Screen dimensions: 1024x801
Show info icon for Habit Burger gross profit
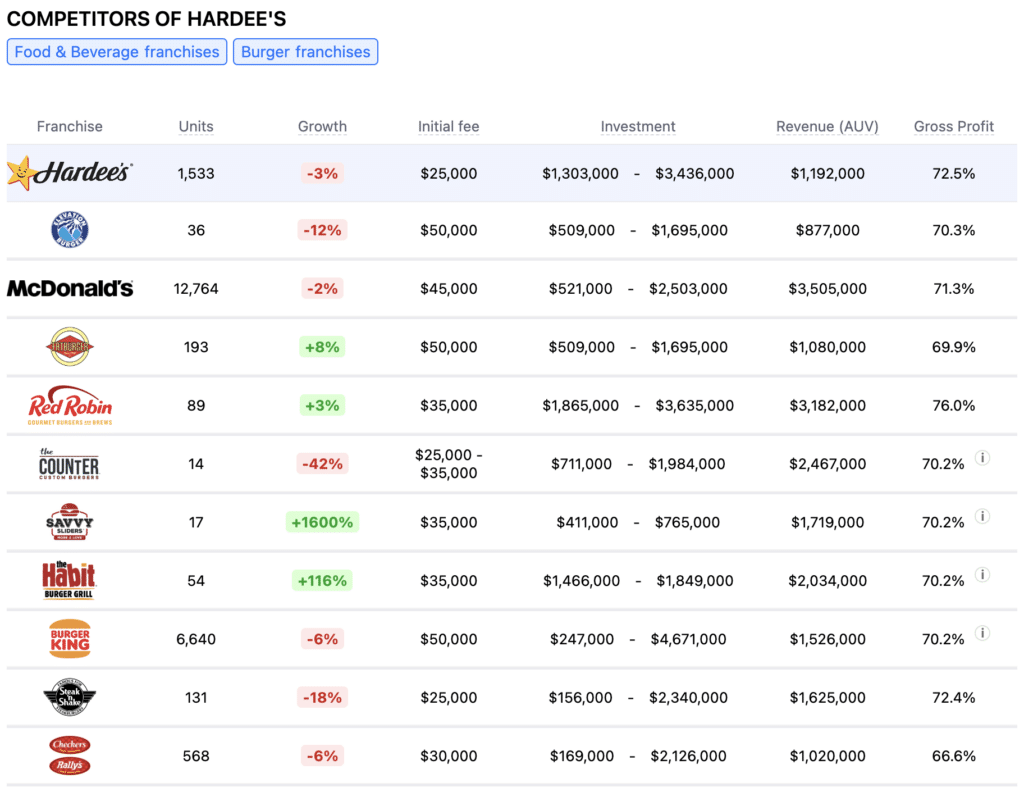[982, 574]
